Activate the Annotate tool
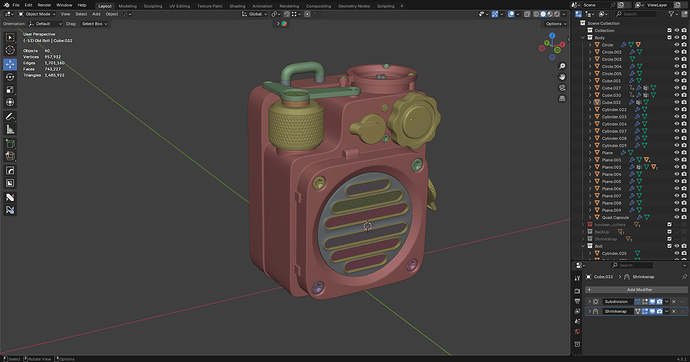 click(x=10, y=117)
